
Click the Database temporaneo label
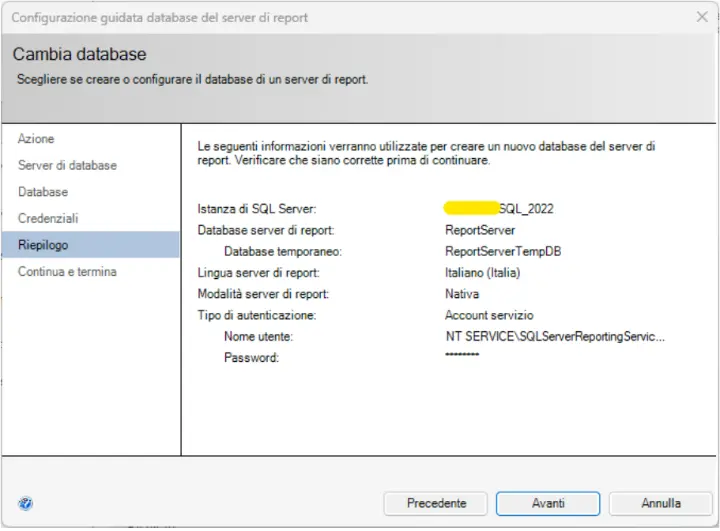coord(283,251)
